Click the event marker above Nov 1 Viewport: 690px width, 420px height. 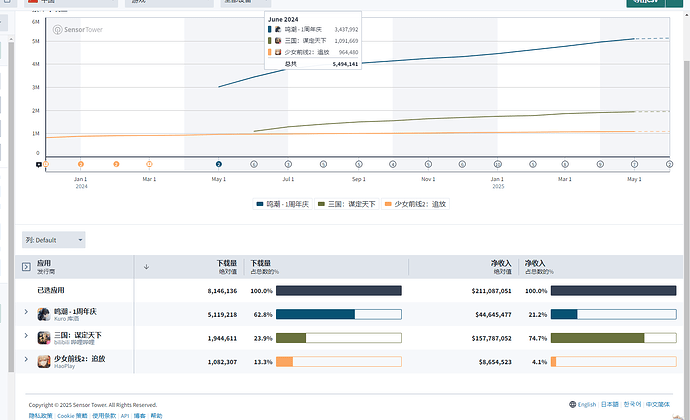point(428,164)
